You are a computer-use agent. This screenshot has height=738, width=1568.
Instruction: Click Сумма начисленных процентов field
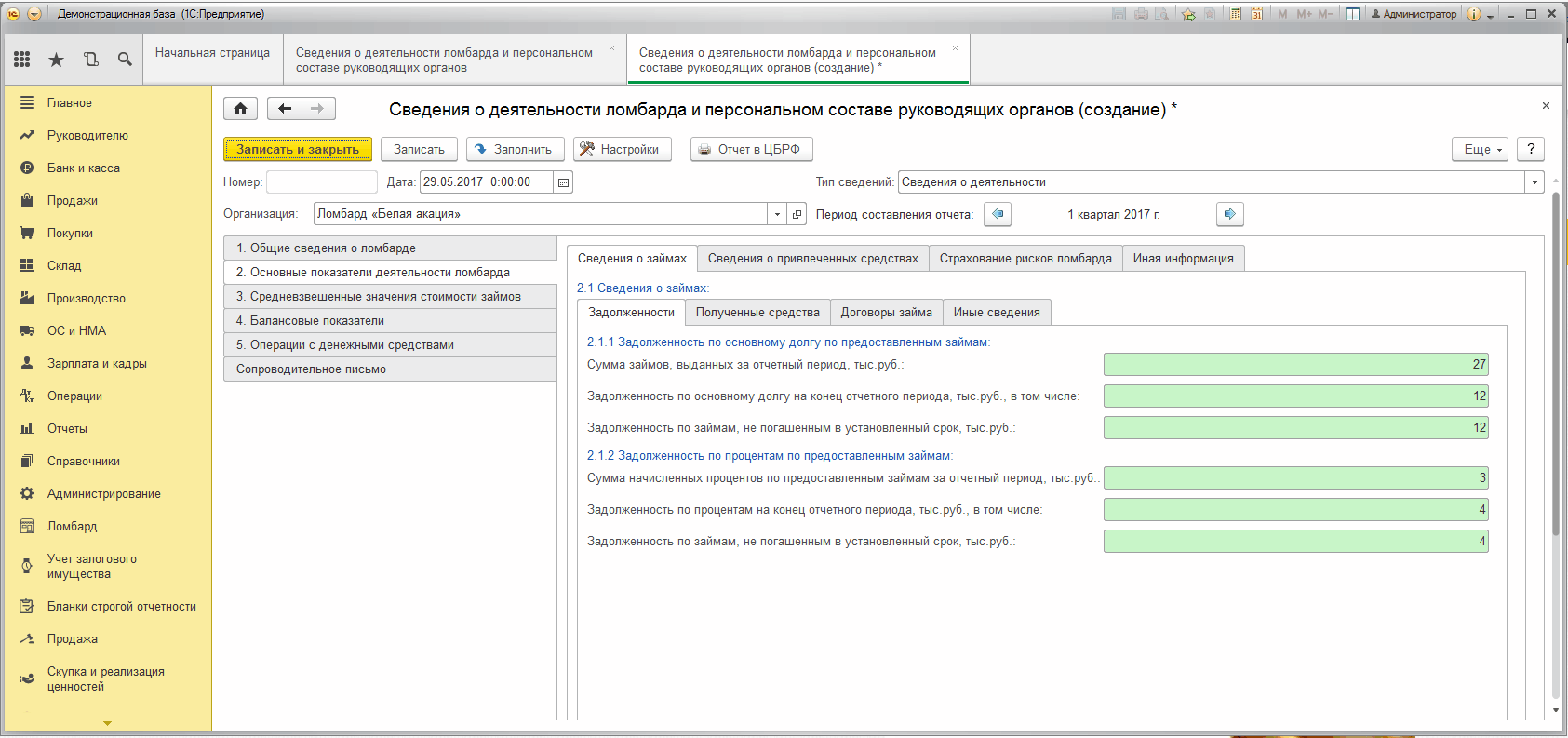coord(1296,478)
